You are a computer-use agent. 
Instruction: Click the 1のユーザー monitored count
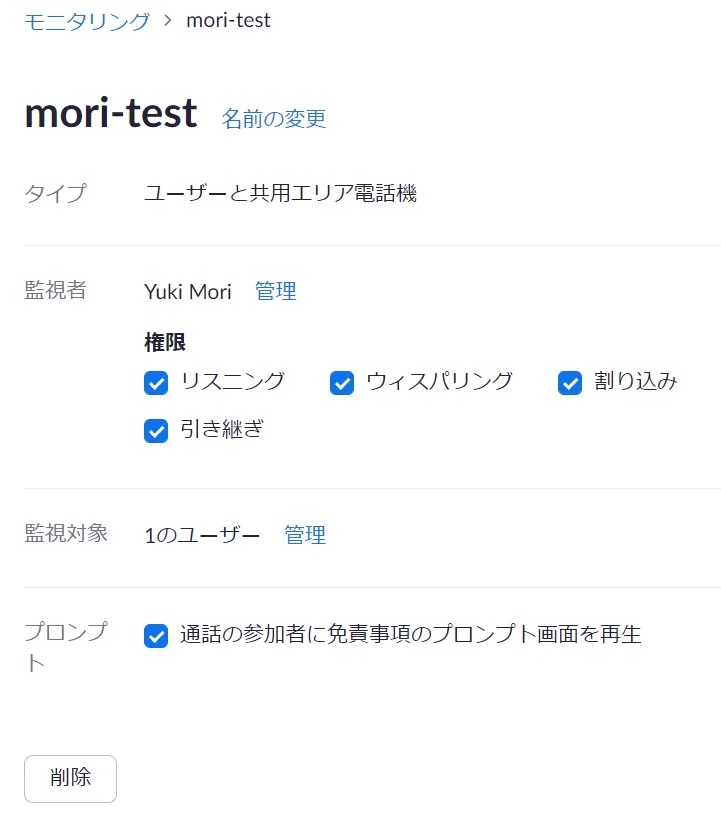202,535
